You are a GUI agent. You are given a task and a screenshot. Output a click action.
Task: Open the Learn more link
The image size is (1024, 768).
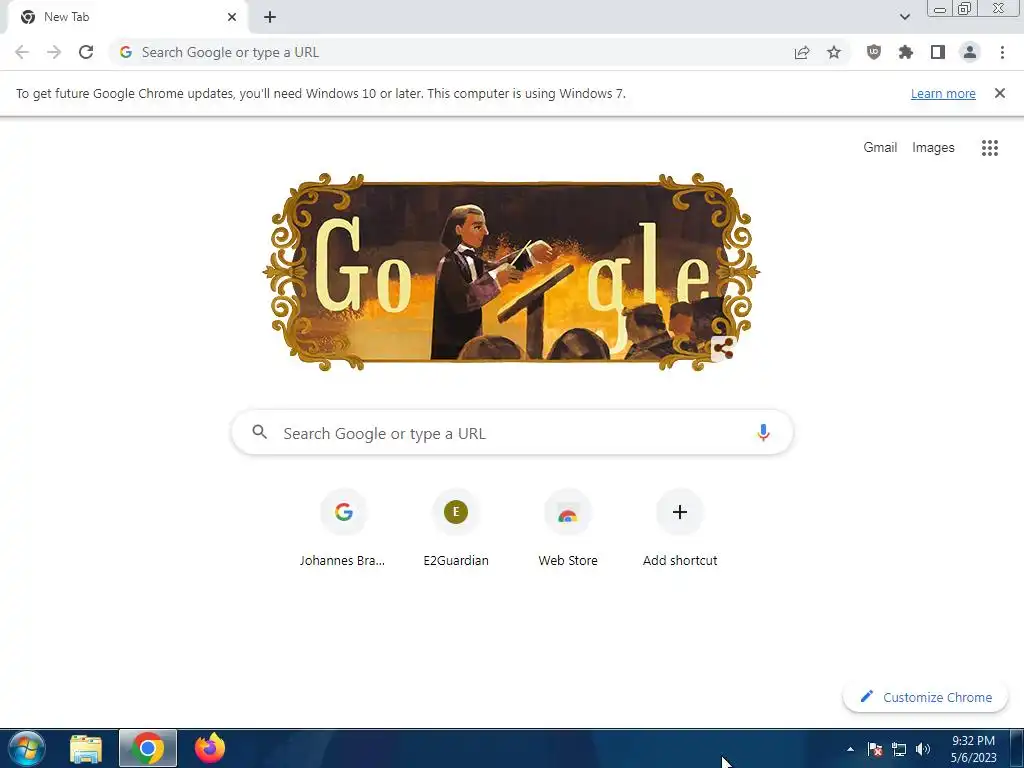point(943,93)
